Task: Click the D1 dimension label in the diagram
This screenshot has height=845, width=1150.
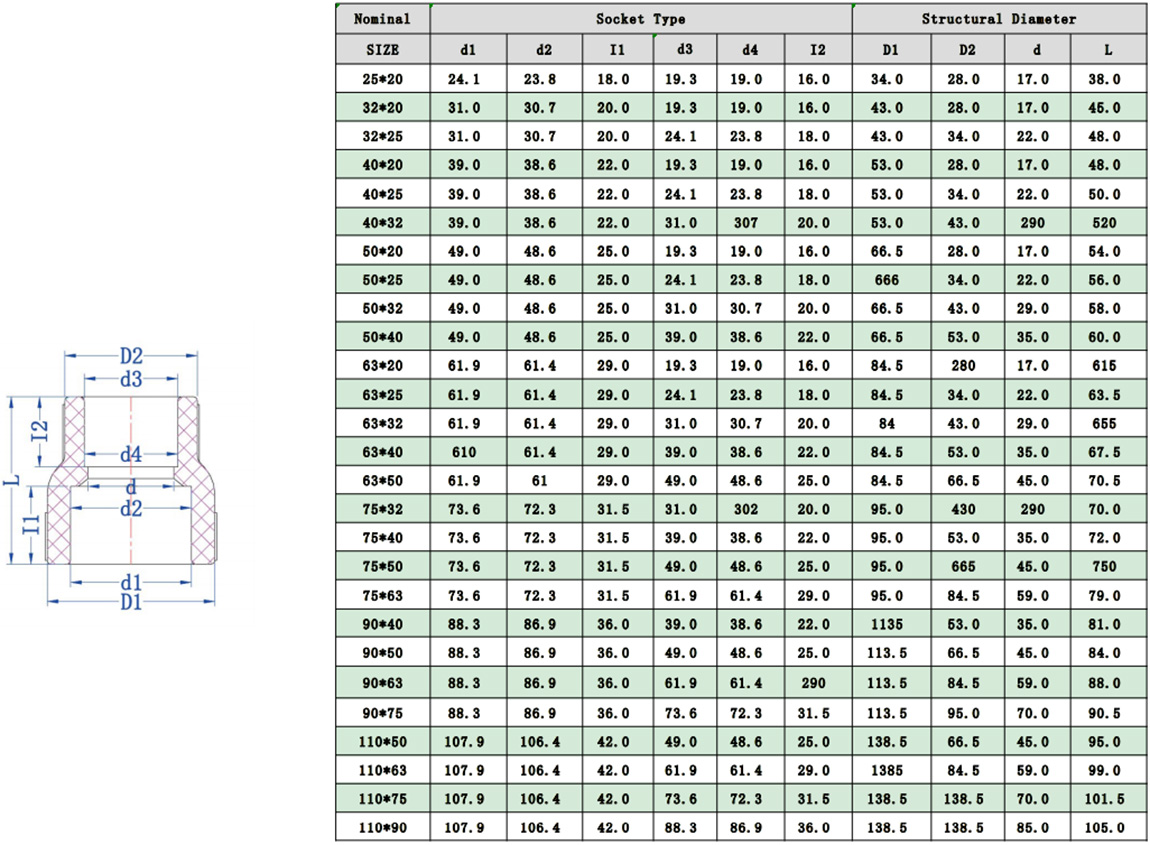Action: pos(132,603)
